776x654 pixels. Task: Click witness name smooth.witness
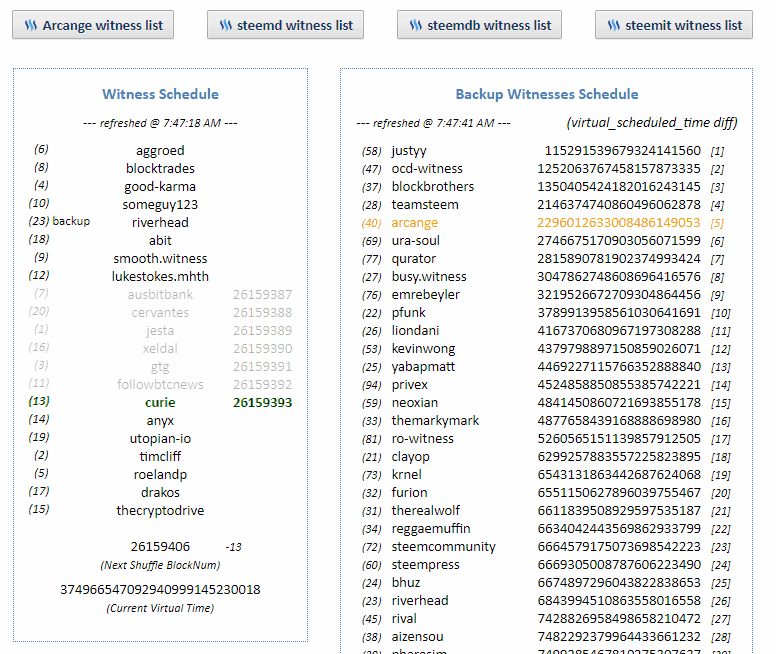(x=160, y=258)
